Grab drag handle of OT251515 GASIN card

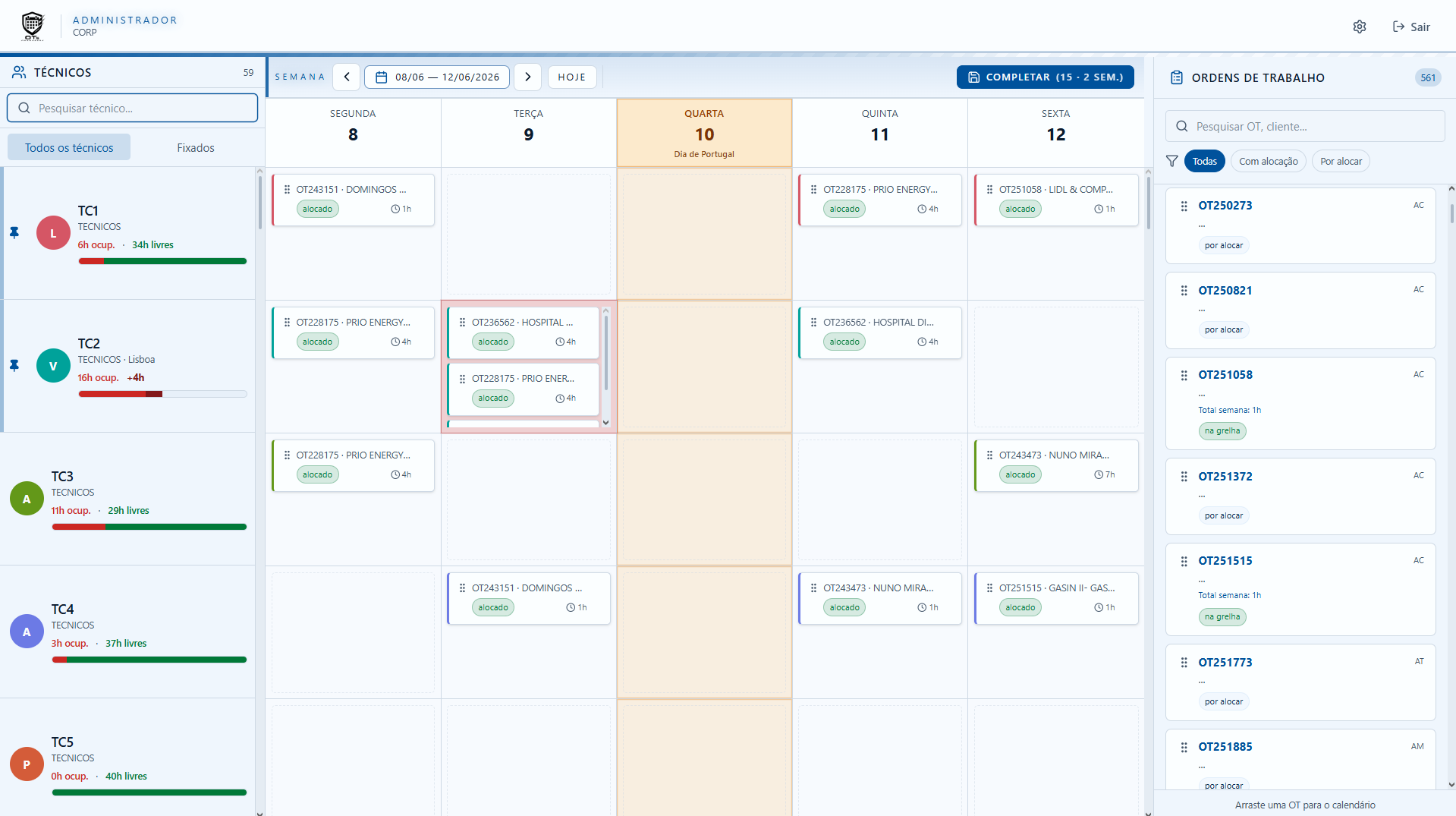pyautogui.click(x=989, y=588)
